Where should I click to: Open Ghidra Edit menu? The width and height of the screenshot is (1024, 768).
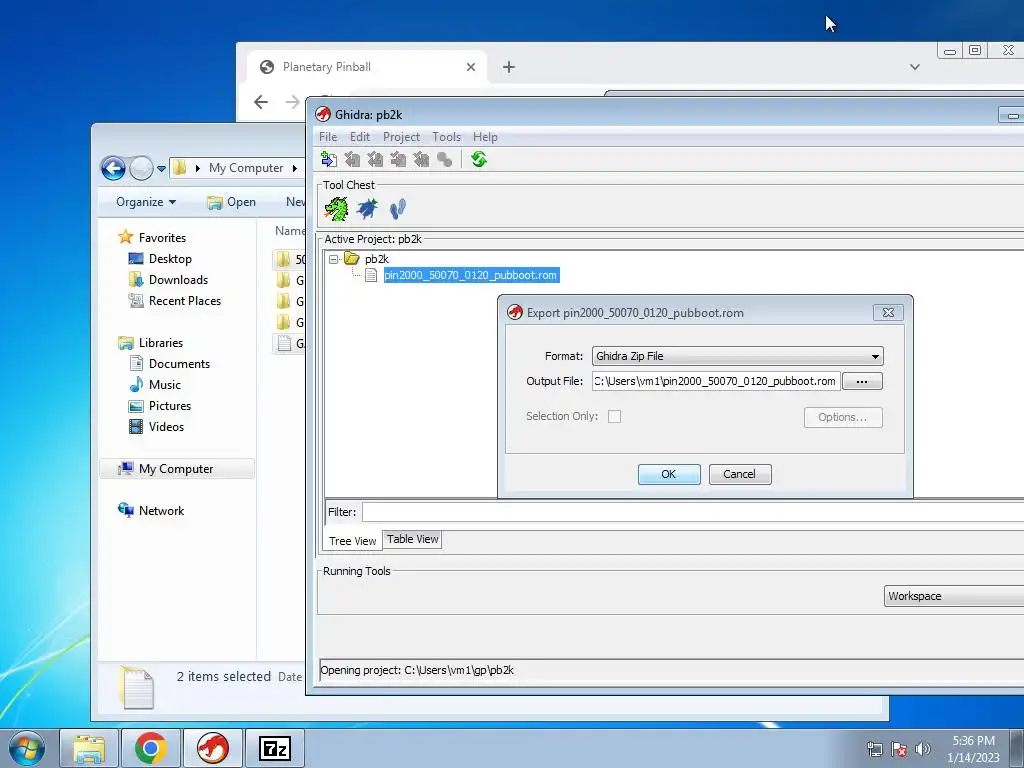360,137
